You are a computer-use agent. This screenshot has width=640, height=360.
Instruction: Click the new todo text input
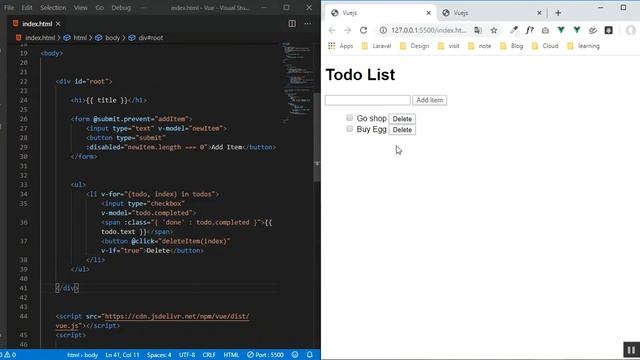tap(368, 100)
